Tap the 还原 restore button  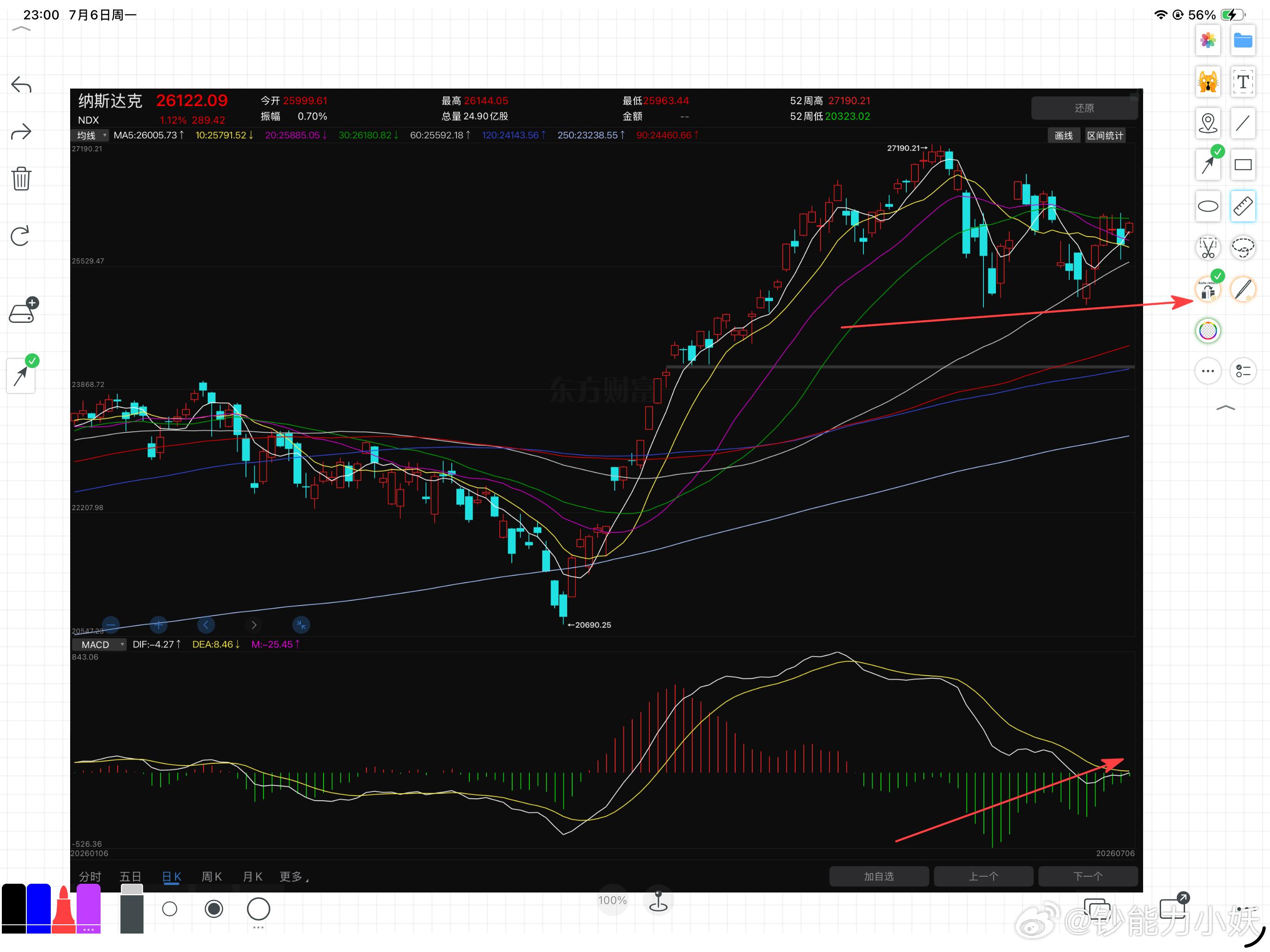click(1084, 108)
